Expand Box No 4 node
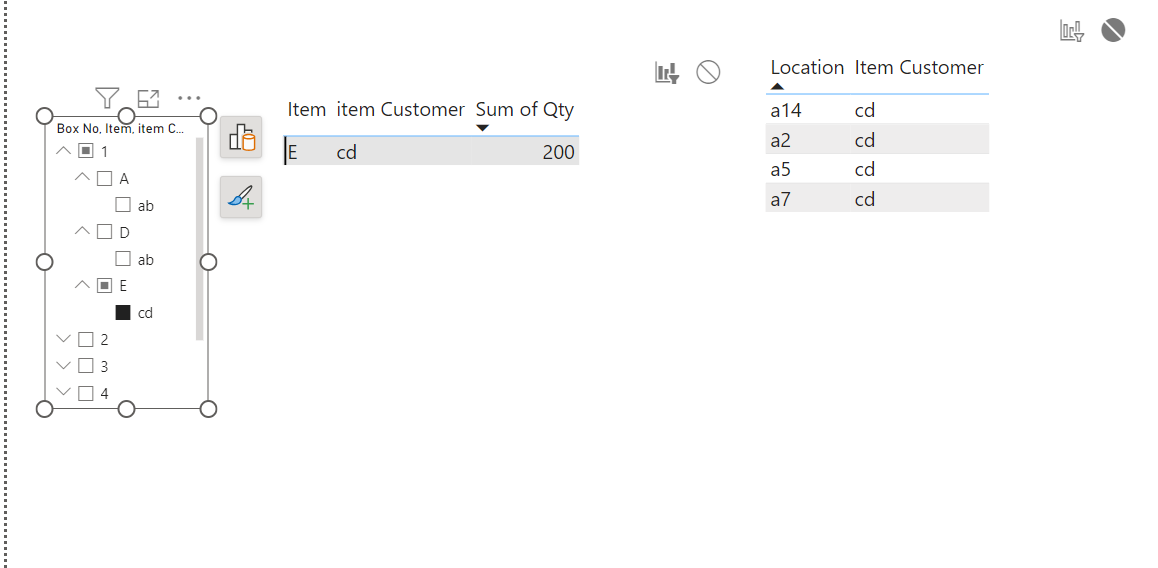The image size is (1158, 568). coord(64,392)
